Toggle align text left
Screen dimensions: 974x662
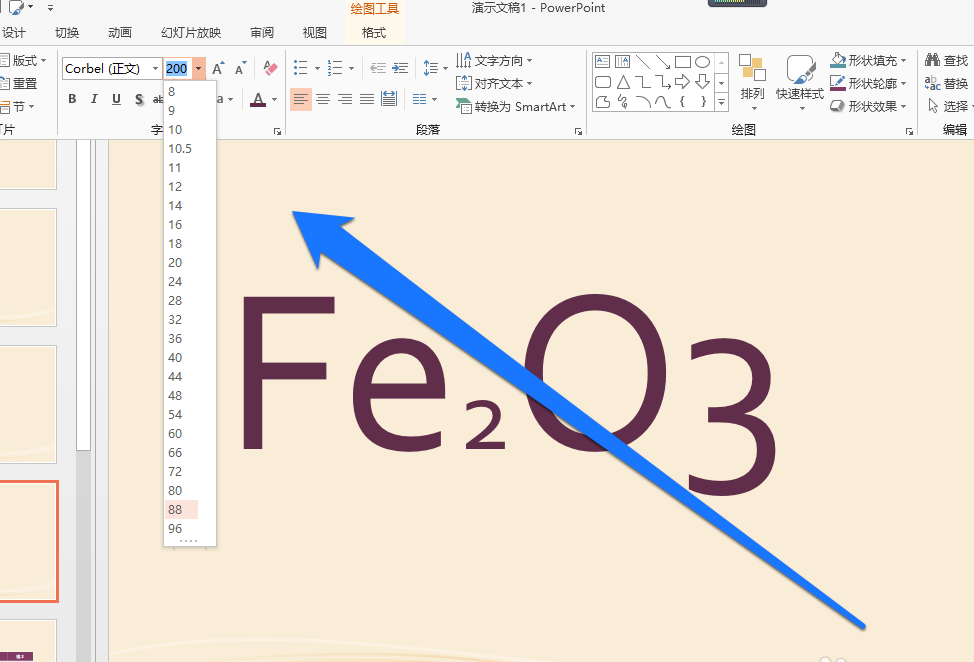coord(301,99)
